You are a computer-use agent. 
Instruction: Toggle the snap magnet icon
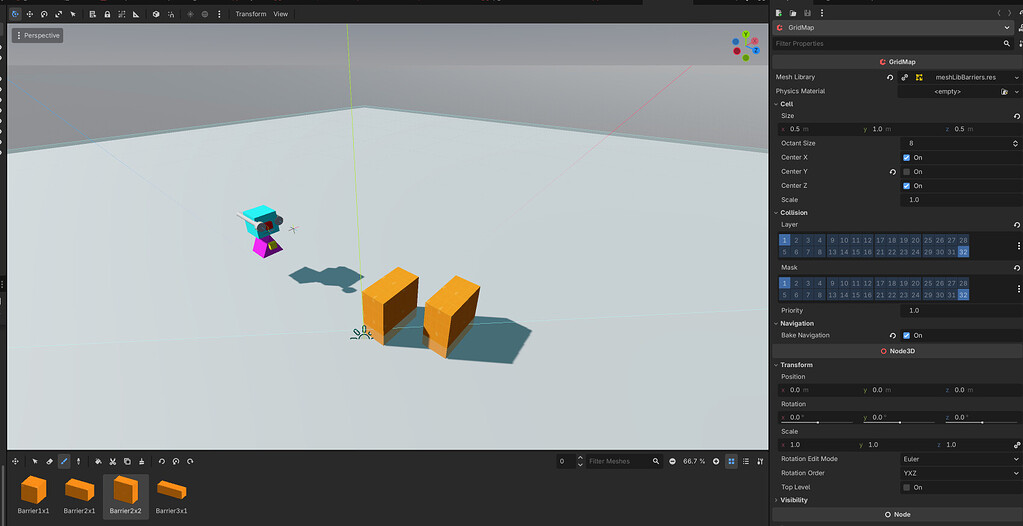[171, 14]
